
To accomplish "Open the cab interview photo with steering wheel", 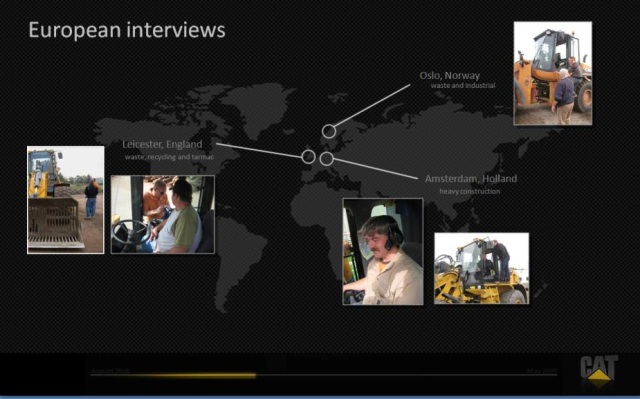I will (x=163, y=215).
